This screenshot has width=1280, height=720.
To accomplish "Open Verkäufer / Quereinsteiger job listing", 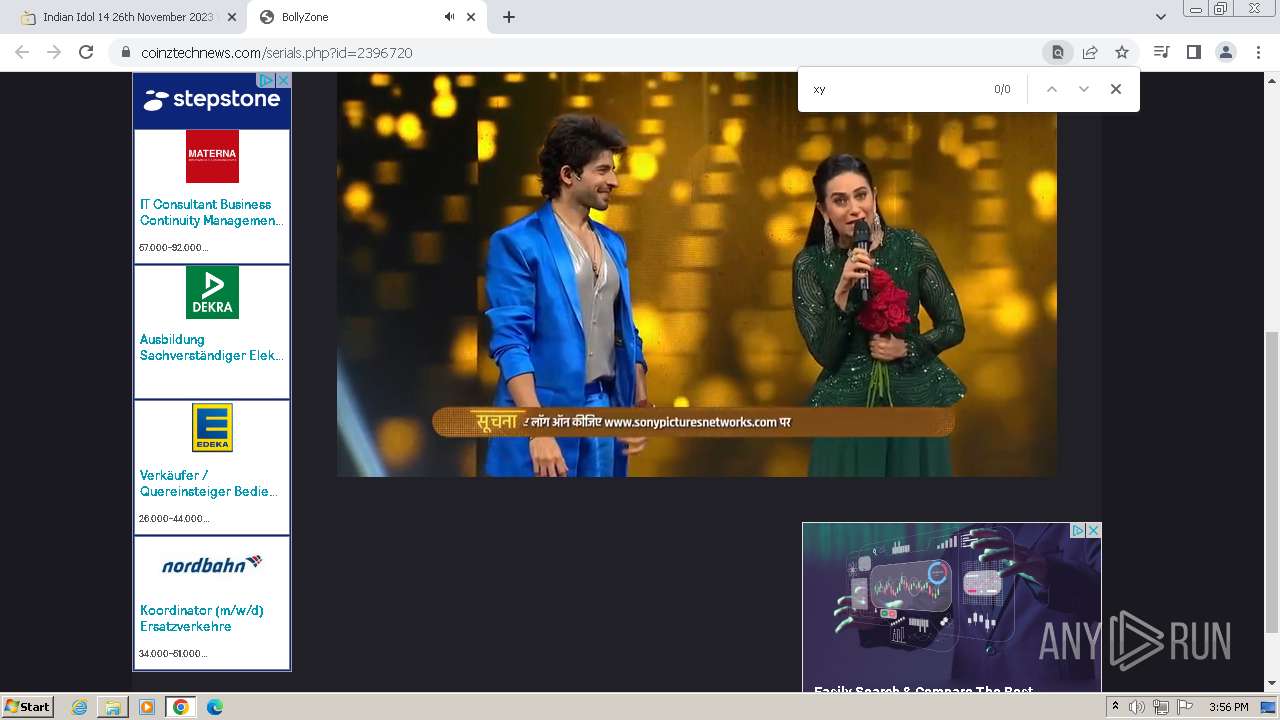I will 209,483.
